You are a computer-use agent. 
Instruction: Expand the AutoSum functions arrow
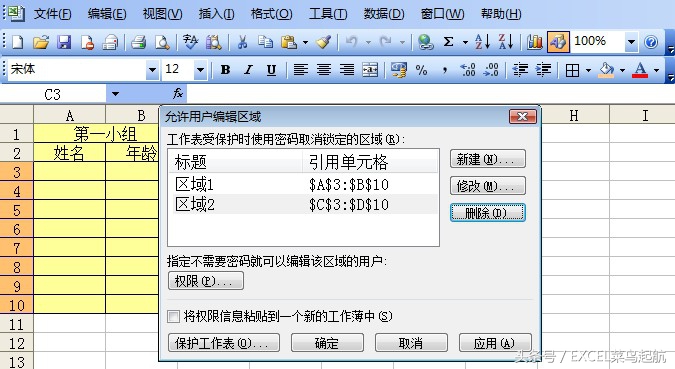[x=465, y=42]
